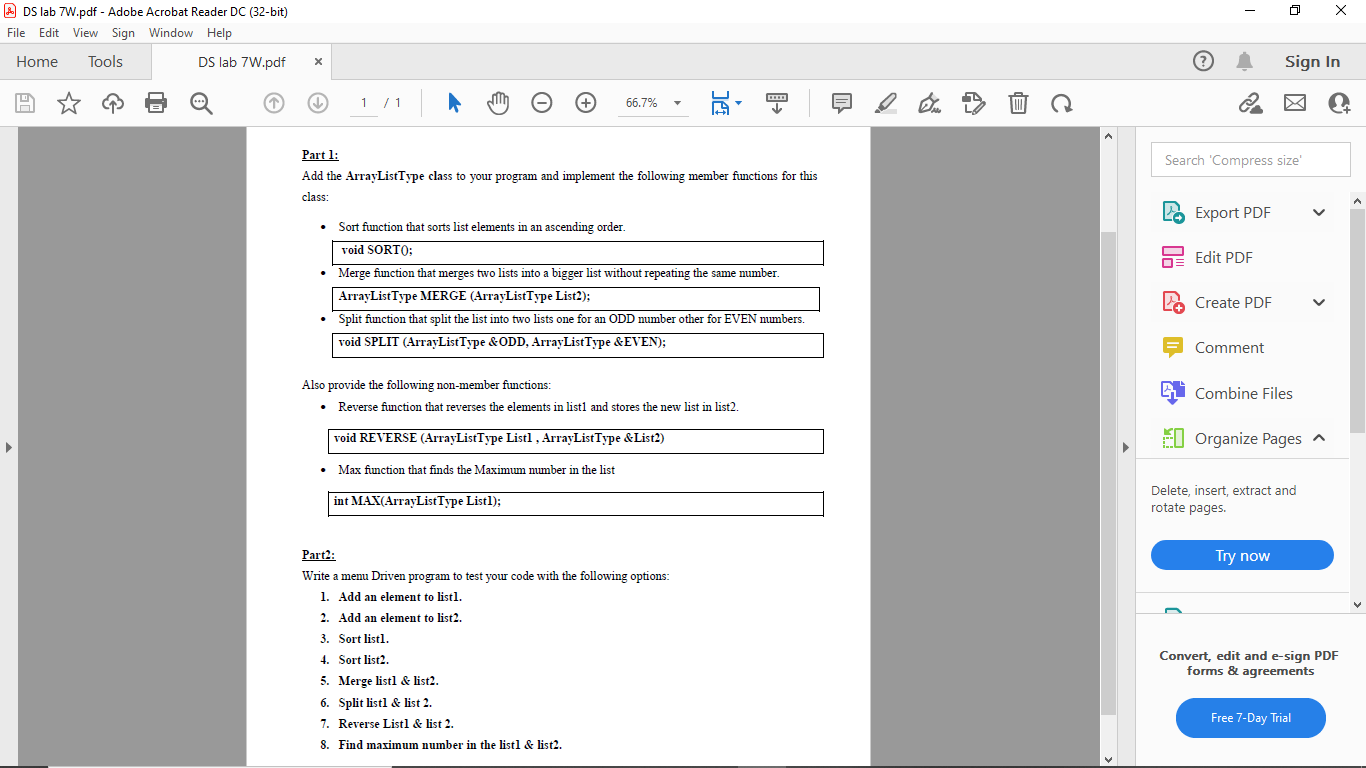Screen dimensions: 1366x768
Task: Open the Add Sticky Note comment tool
Action: click(x=841, y=102)
